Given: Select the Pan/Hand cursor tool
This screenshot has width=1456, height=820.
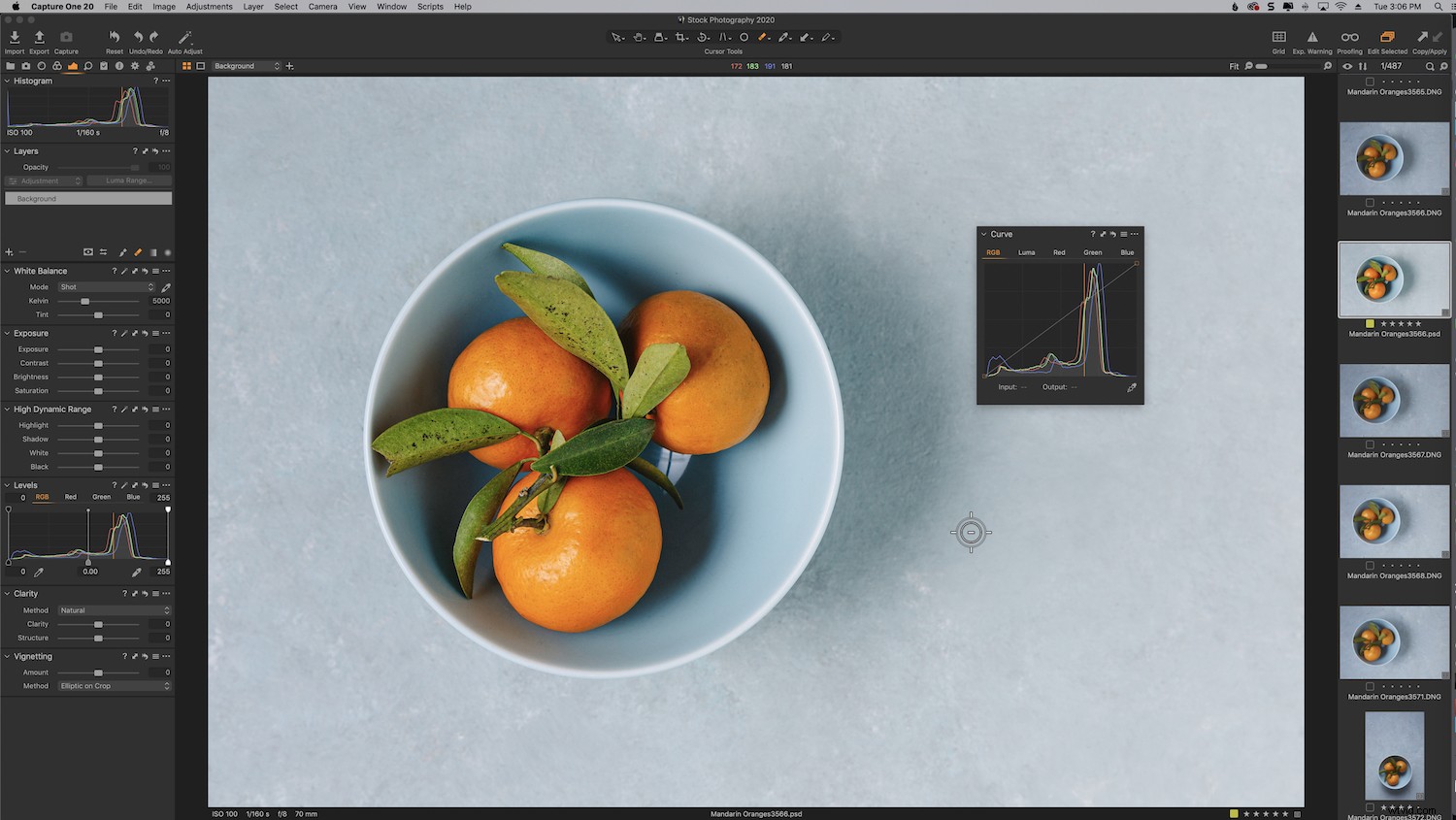Looking at the screenshot, I should [x=640, y=37].
